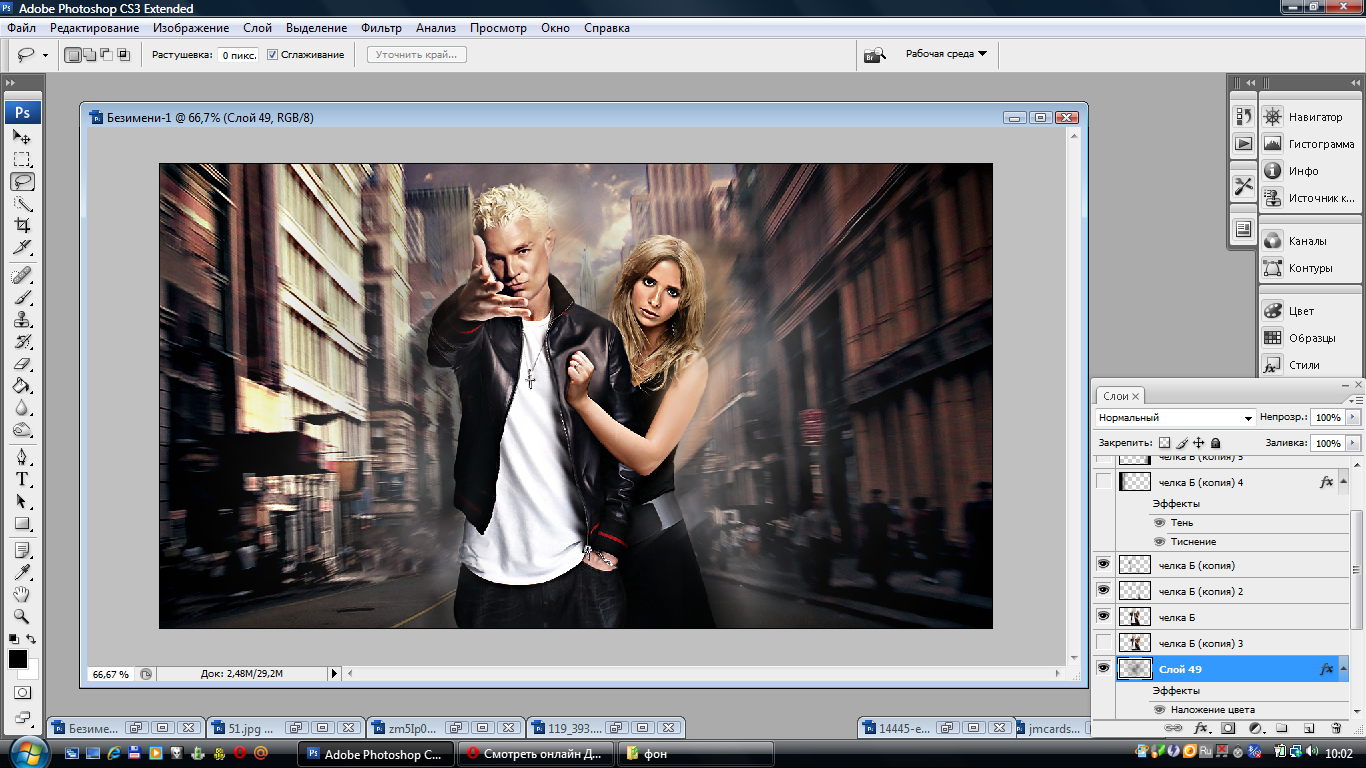Click the Уточнить край button

pyautogui.click(x=417, y=55)
